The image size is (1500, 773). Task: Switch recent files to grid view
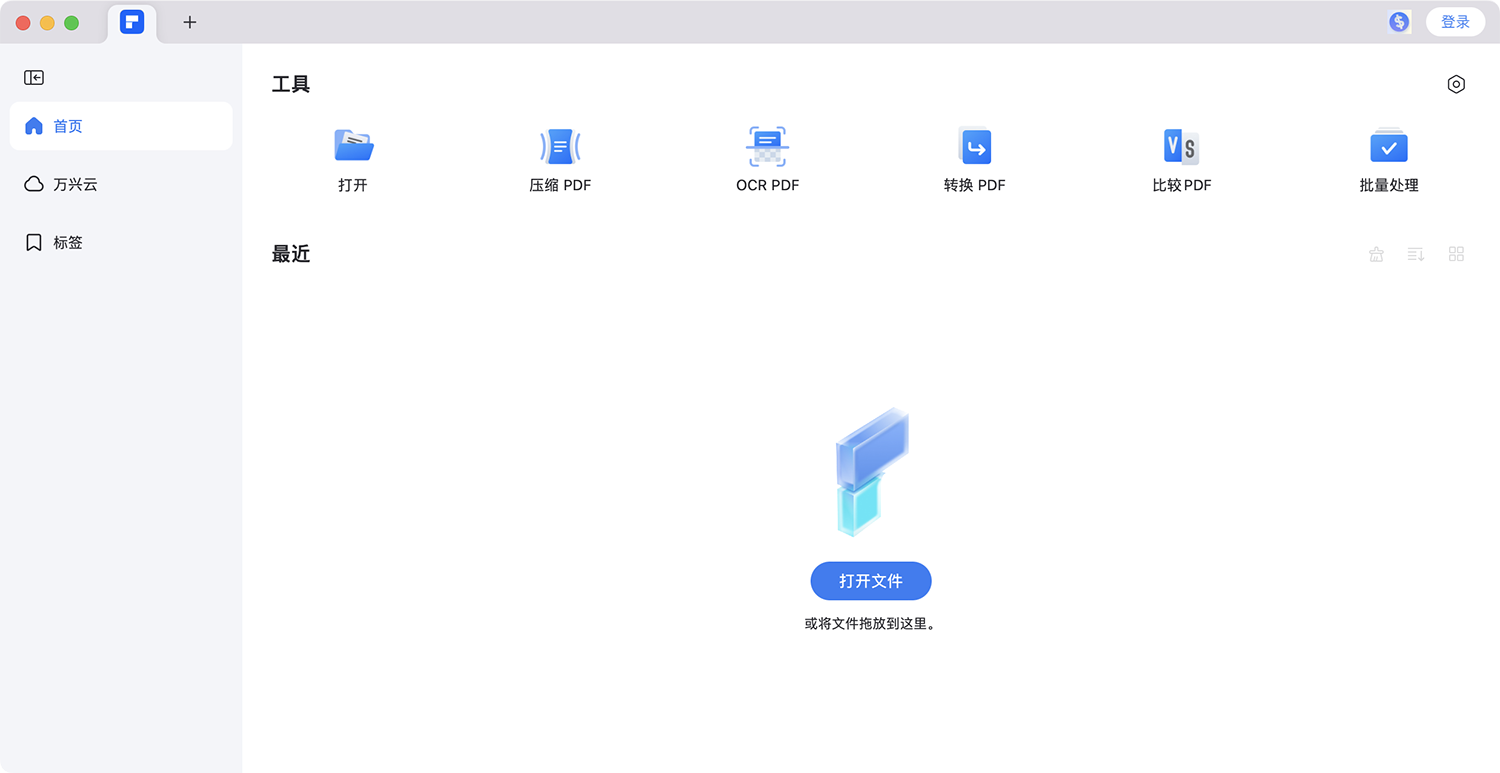pyautogui.click(x=1456, y=254)
